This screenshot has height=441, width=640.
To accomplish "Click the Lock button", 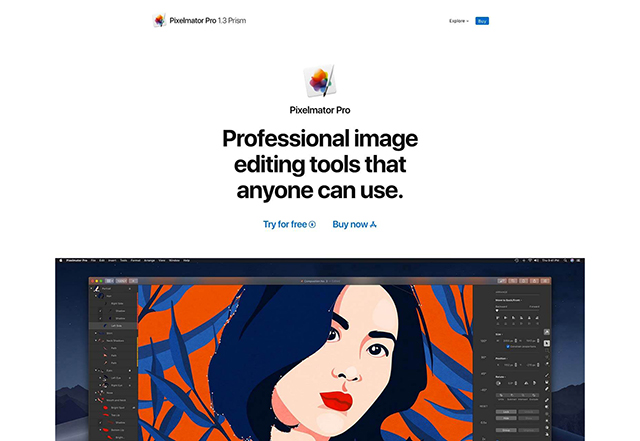I will (x=506, y=412).
